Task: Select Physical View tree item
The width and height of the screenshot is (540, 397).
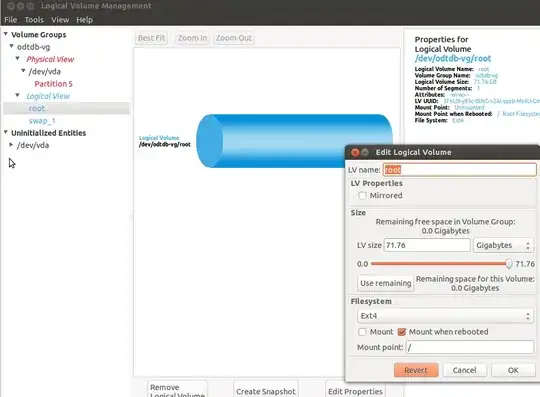Action: click(x=50, y=59)
